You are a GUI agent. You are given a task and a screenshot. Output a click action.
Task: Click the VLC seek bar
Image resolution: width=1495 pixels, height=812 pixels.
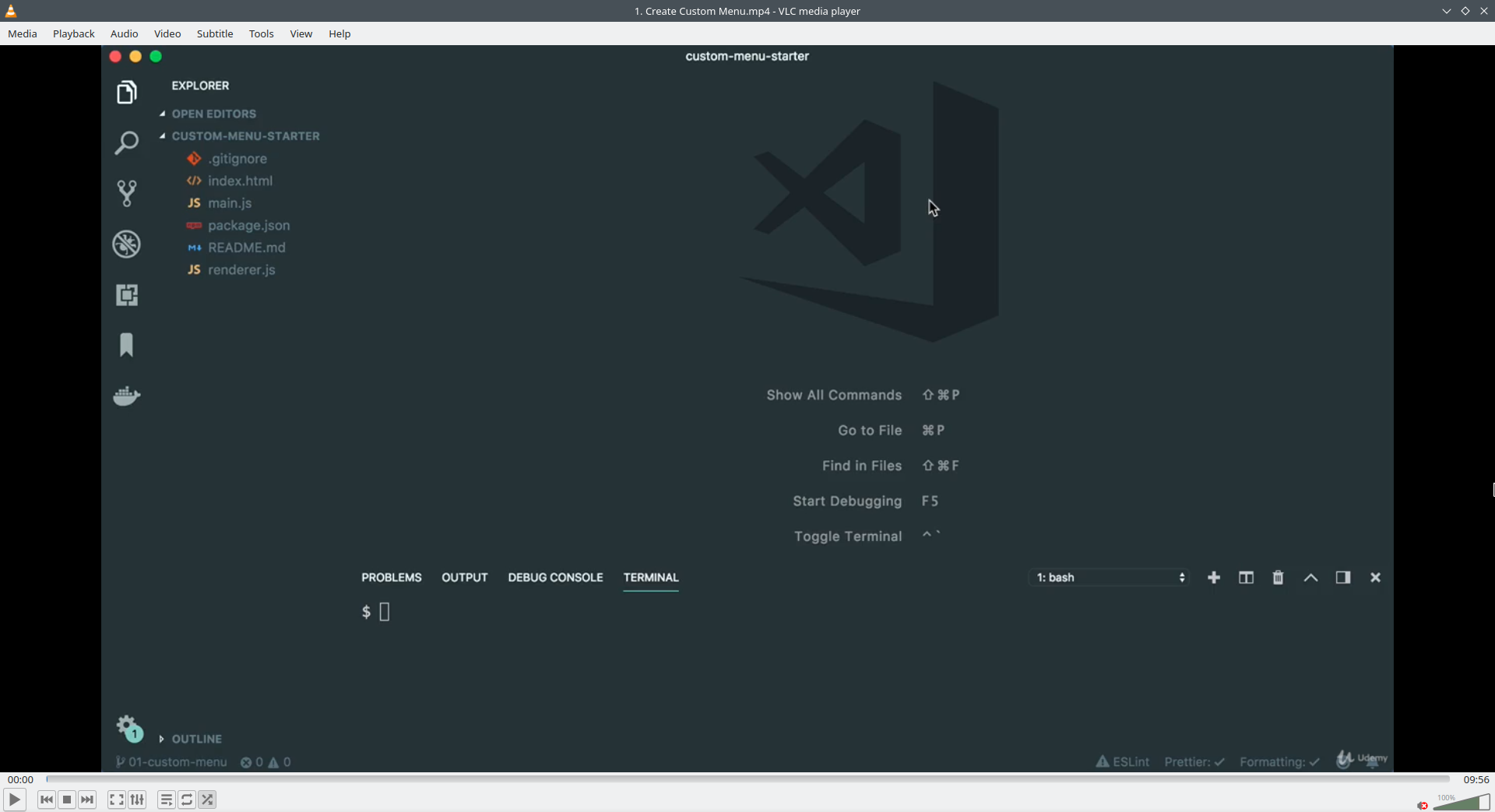coord(747,779)
